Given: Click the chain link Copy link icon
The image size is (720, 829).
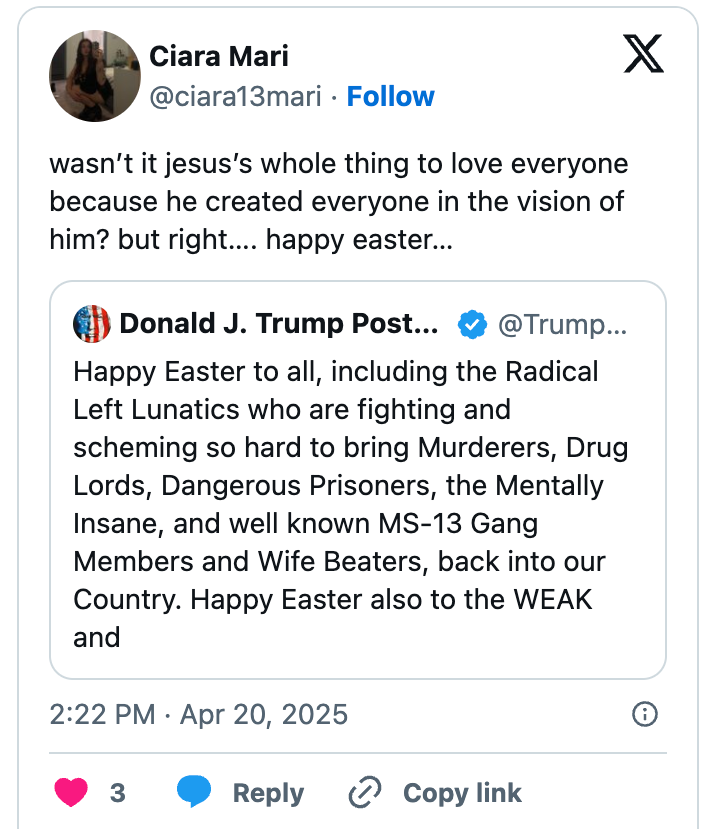Looking at the screenshot, I should tap(364, 792).
